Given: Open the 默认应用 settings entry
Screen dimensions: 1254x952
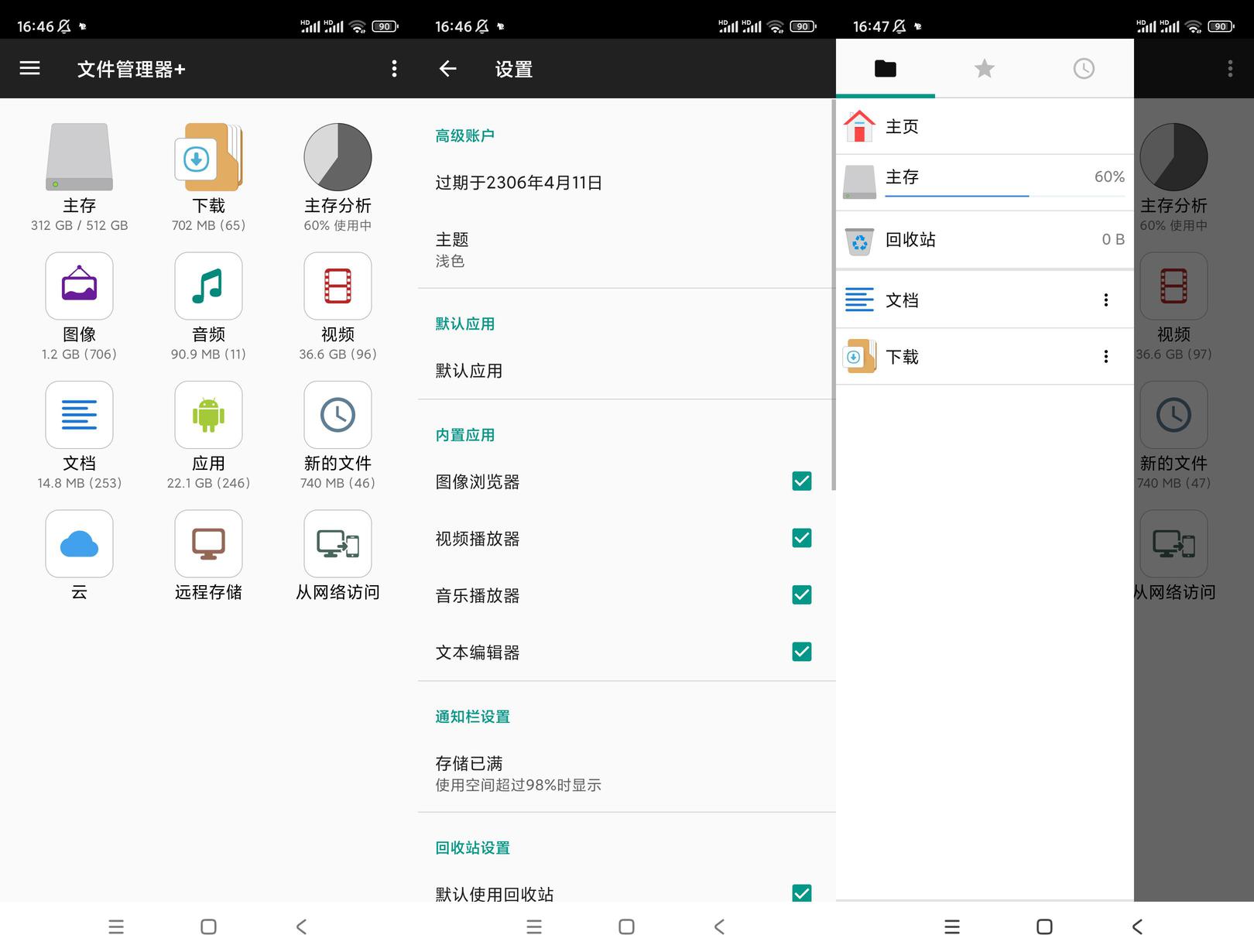Looking at the screenshot, I should click(625, 371).
